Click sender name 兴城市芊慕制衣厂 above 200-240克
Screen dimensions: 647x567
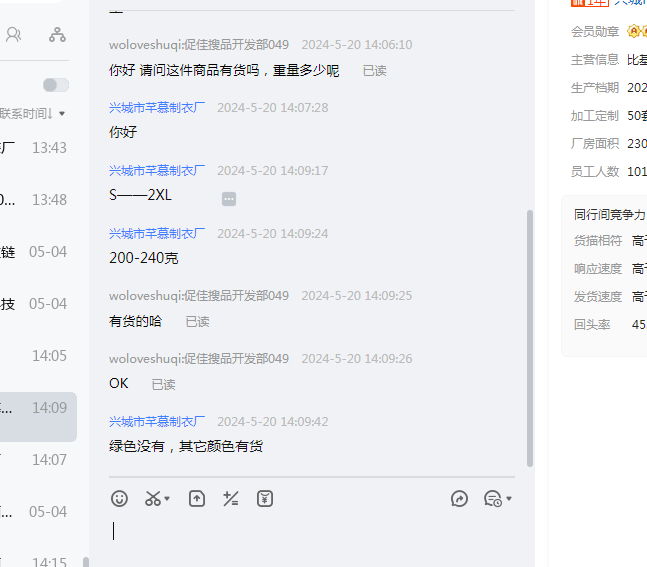tap(157, 233)
